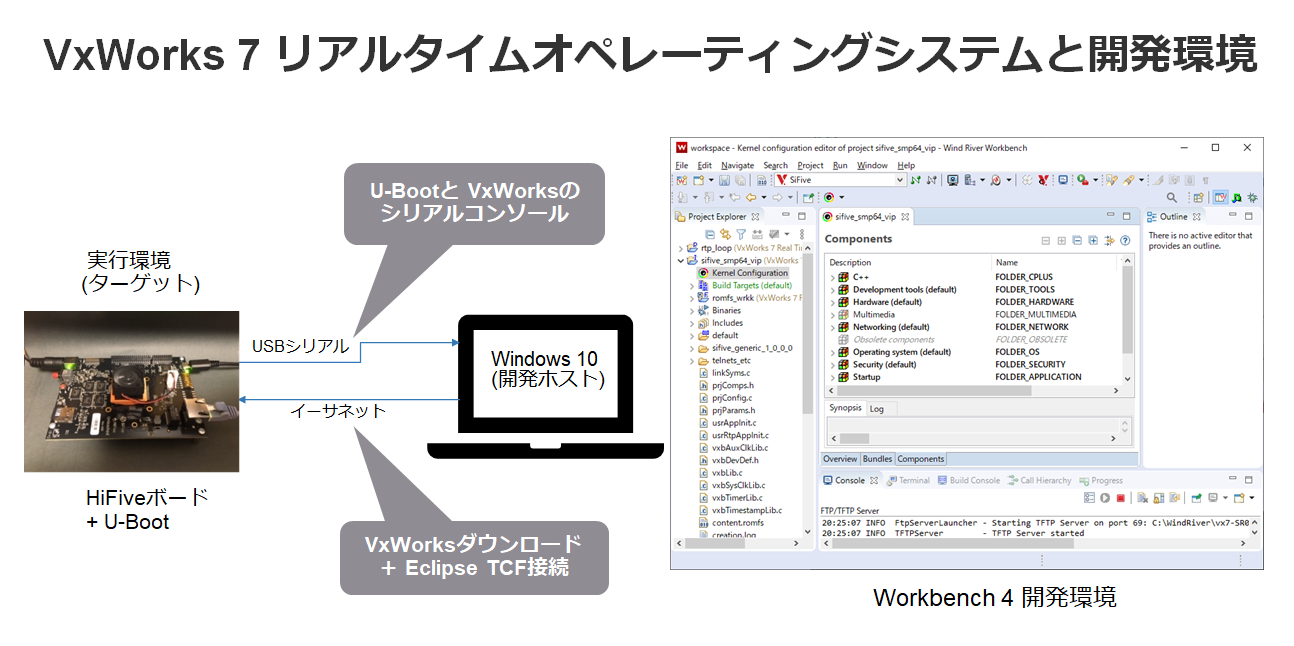Select the Terminal tab
Viewport: 1294px width, 646px height.
click(908, 481)
